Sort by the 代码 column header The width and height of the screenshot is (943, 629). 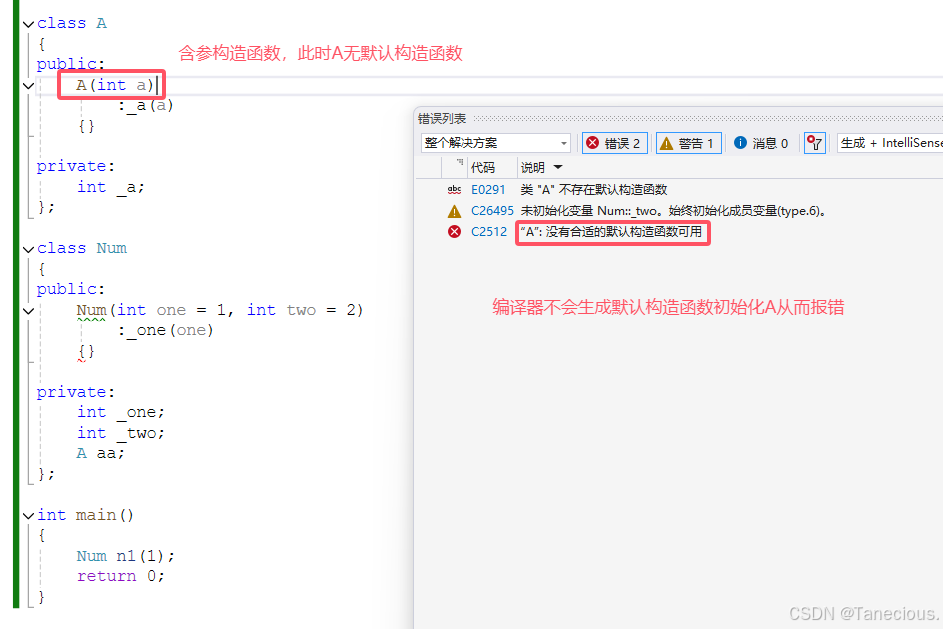(x=483, y=167)
